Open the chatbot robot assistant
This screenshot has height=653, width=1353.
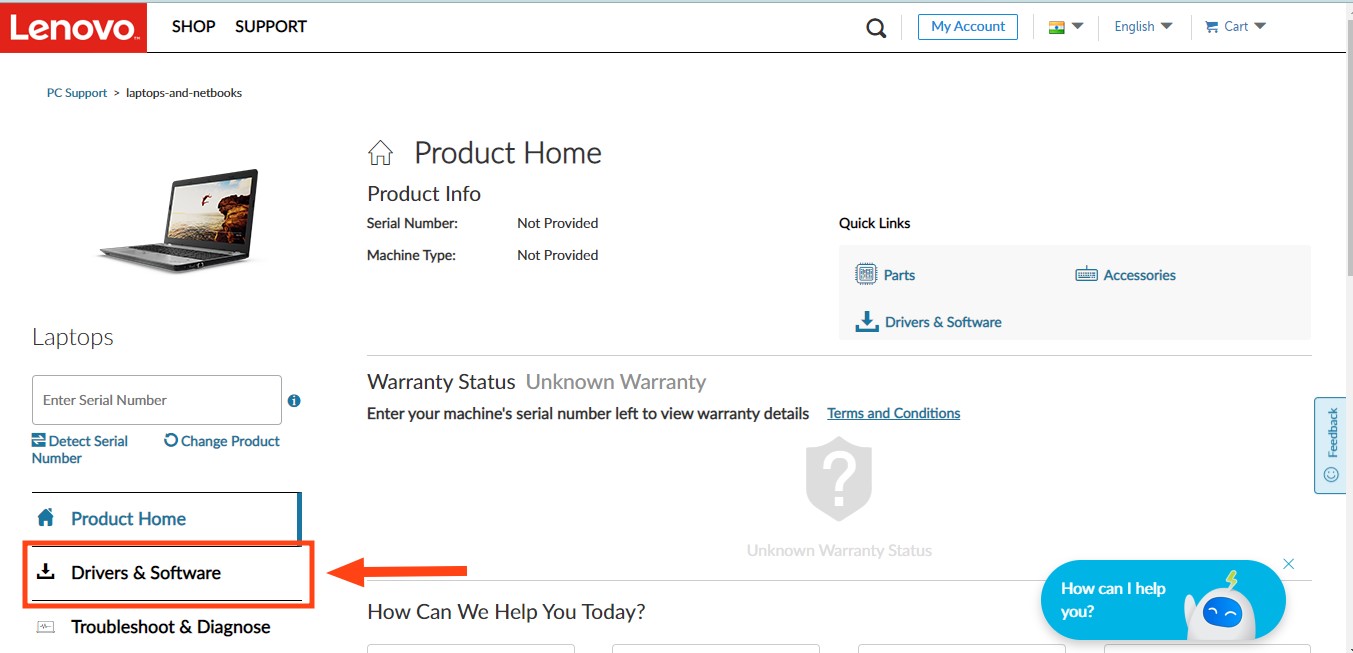1220,607
